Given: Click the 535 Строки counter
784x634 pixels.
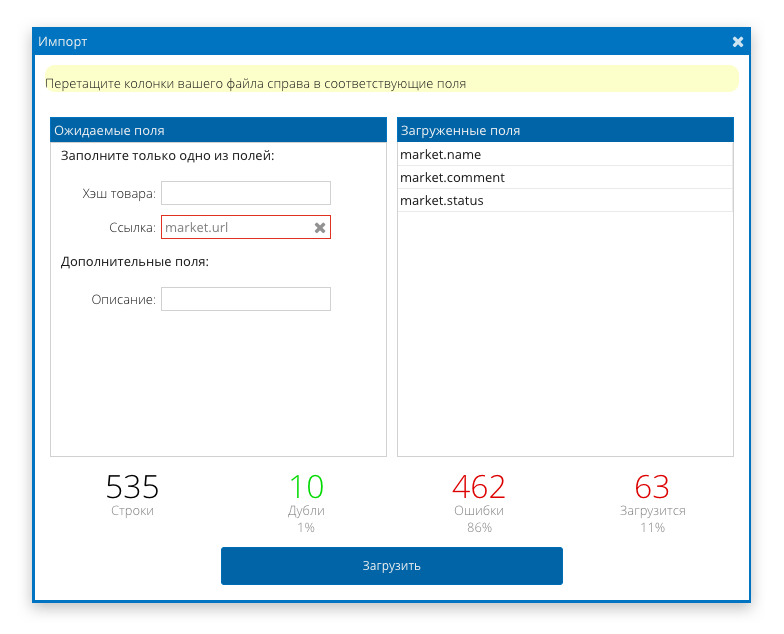Looking at the screenshot, I should click(x=132, y=495).
